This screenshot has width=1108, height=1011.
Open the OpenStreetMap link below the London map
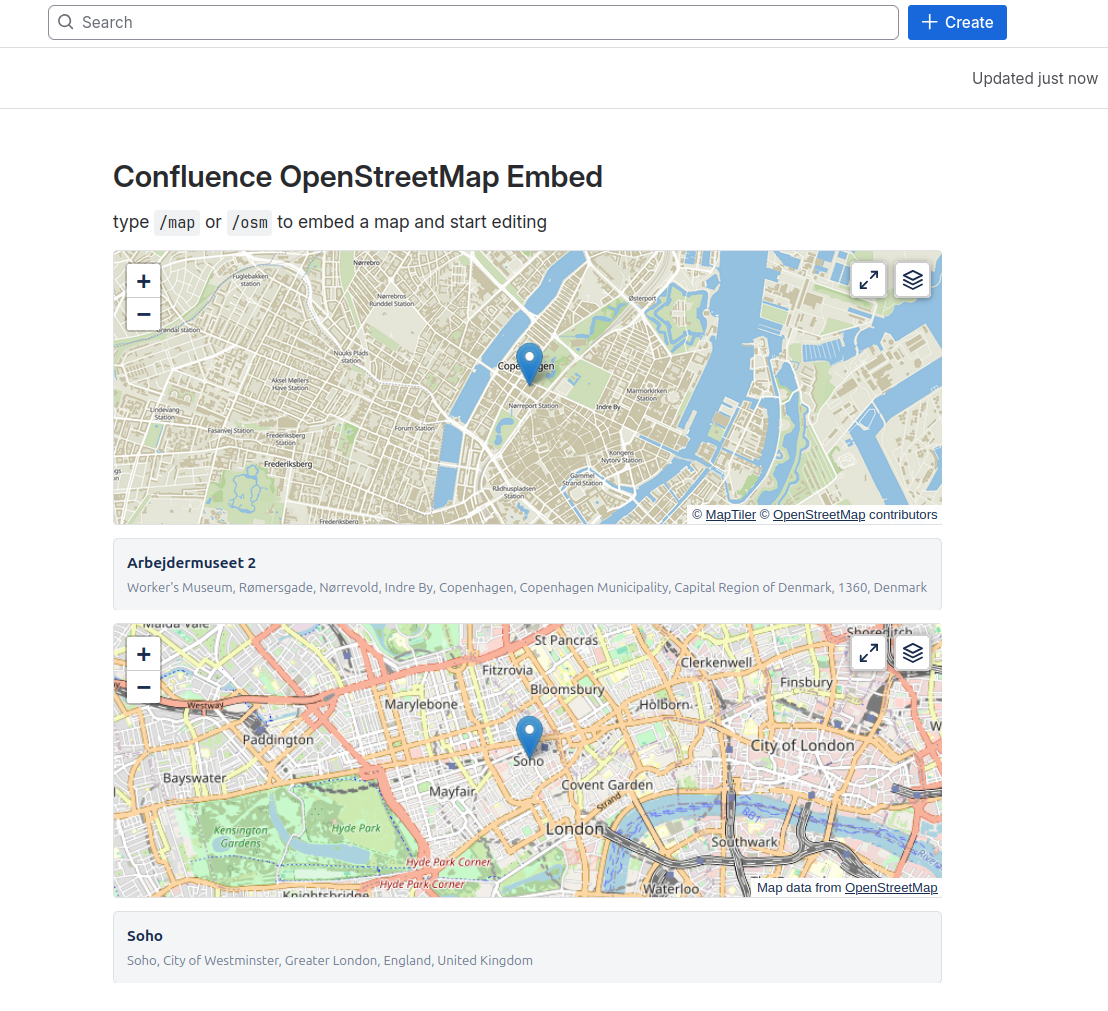pyautogui.click(x=891, y=887)
